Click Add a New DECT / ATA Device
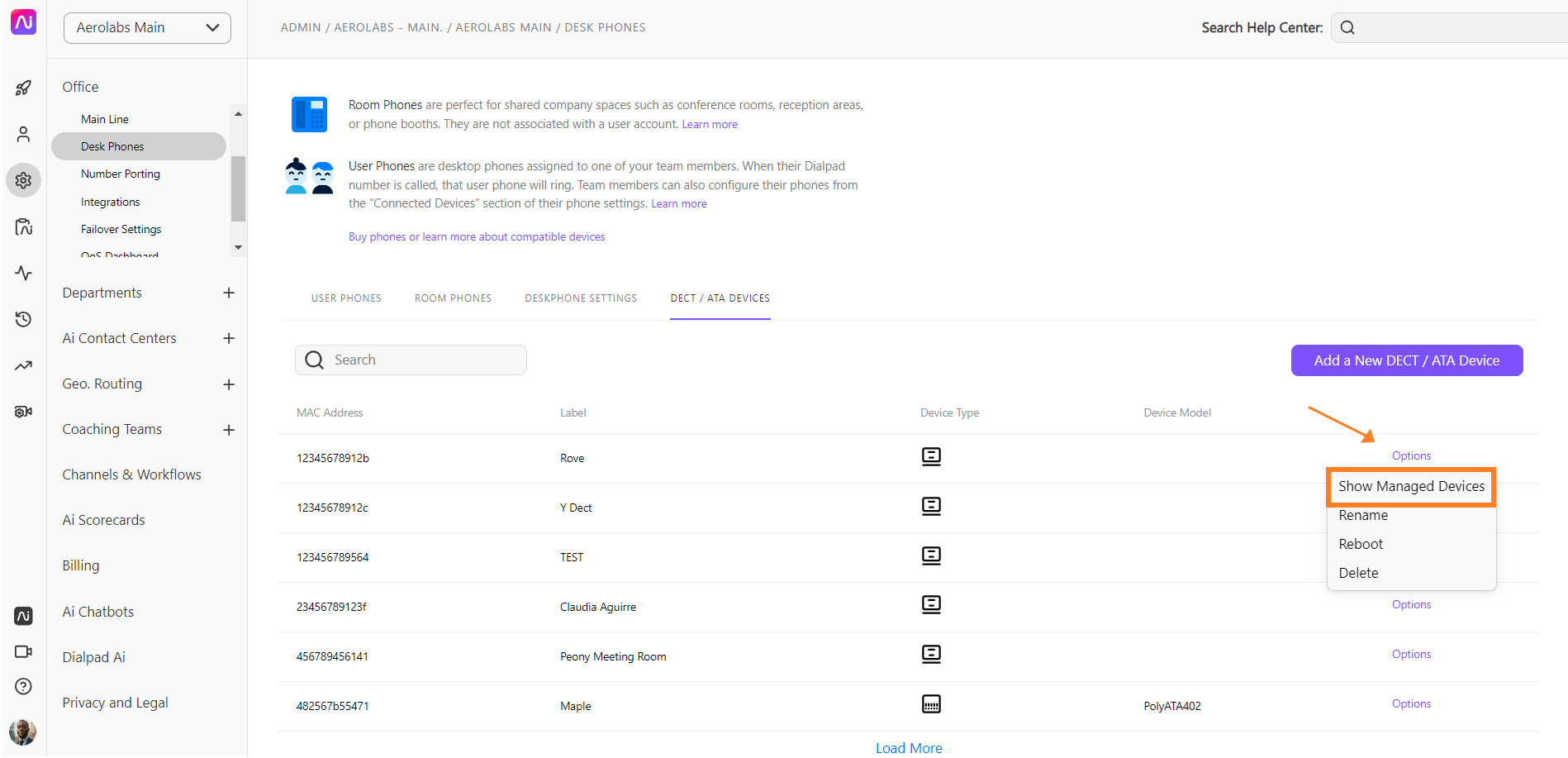This screenshot has width=1568, height=758. point(1407,360)
